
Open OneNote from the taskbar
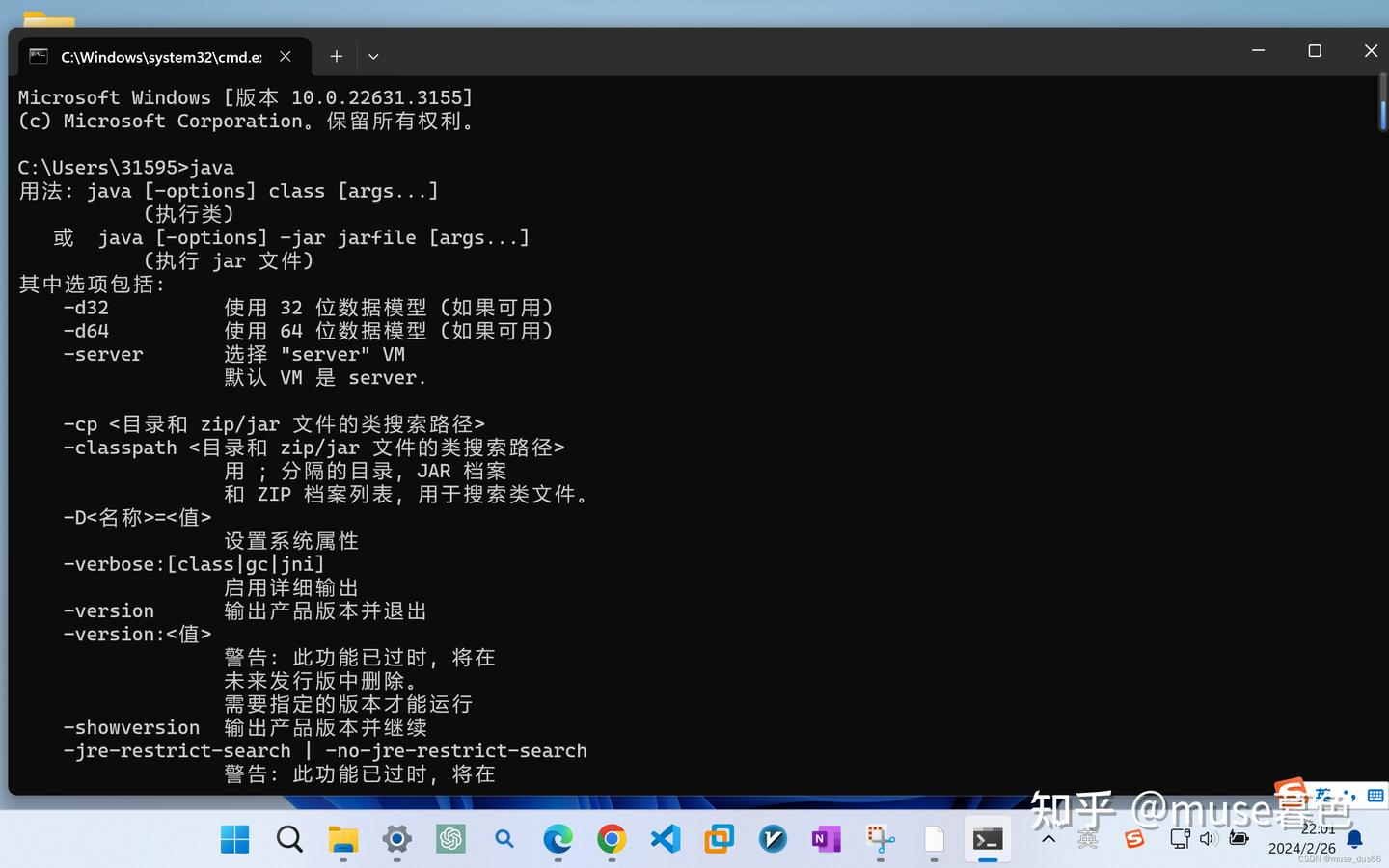[825, 839]
